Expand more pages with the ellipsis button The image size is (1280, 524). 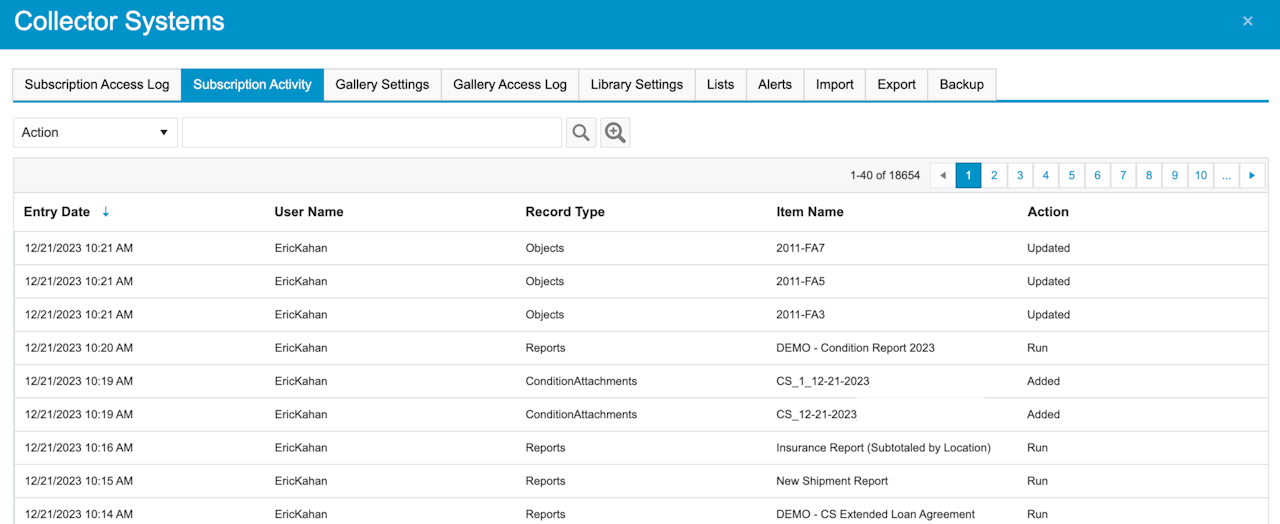click(1226, 176)
